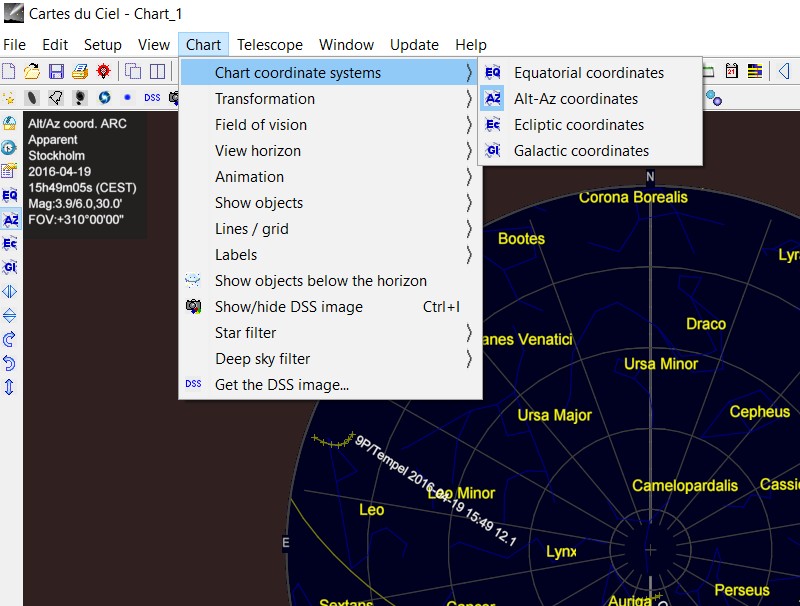The image size is (800, 606).
Task: Open chart settings notepad sidebar icon
Action: pos(10,171)
